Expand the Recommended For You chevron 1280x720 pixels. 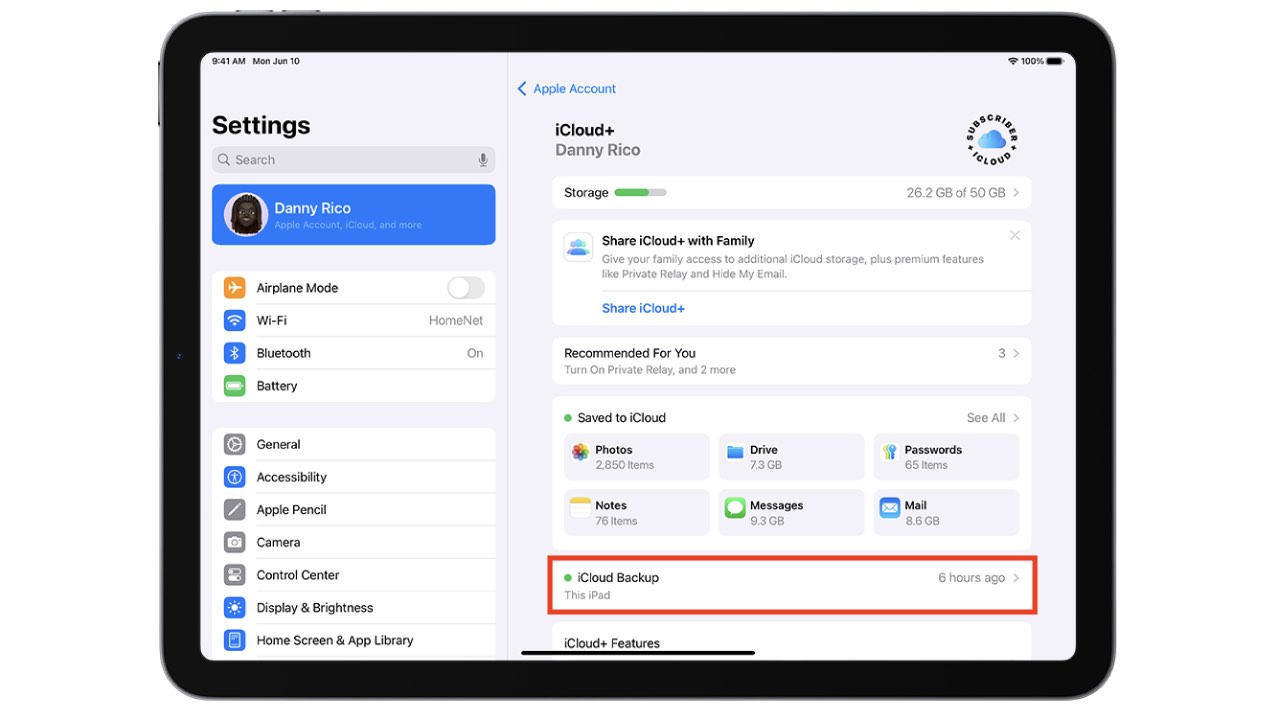pos(1016,353)
